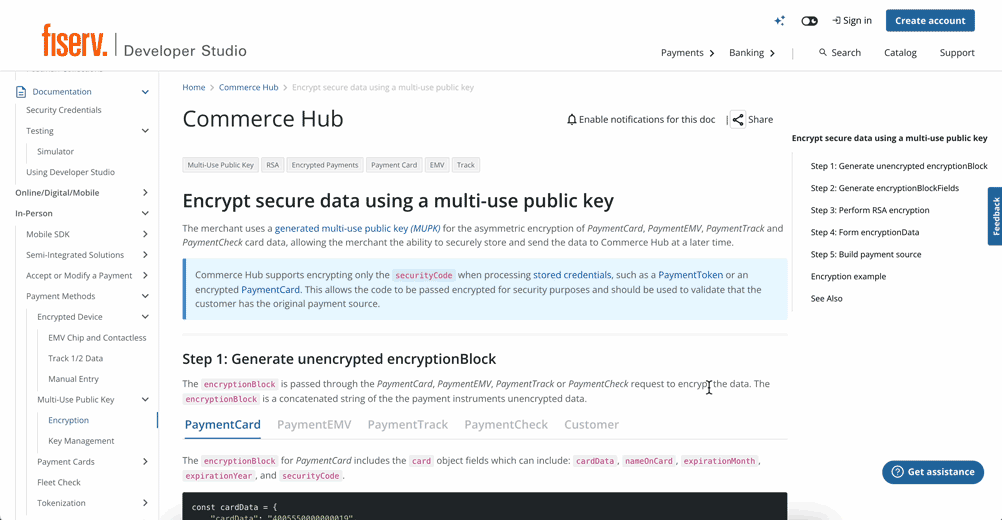The image size is (1002, 520).
Task: Click the RSA tag chip
Action: click(x=272, y=165)
